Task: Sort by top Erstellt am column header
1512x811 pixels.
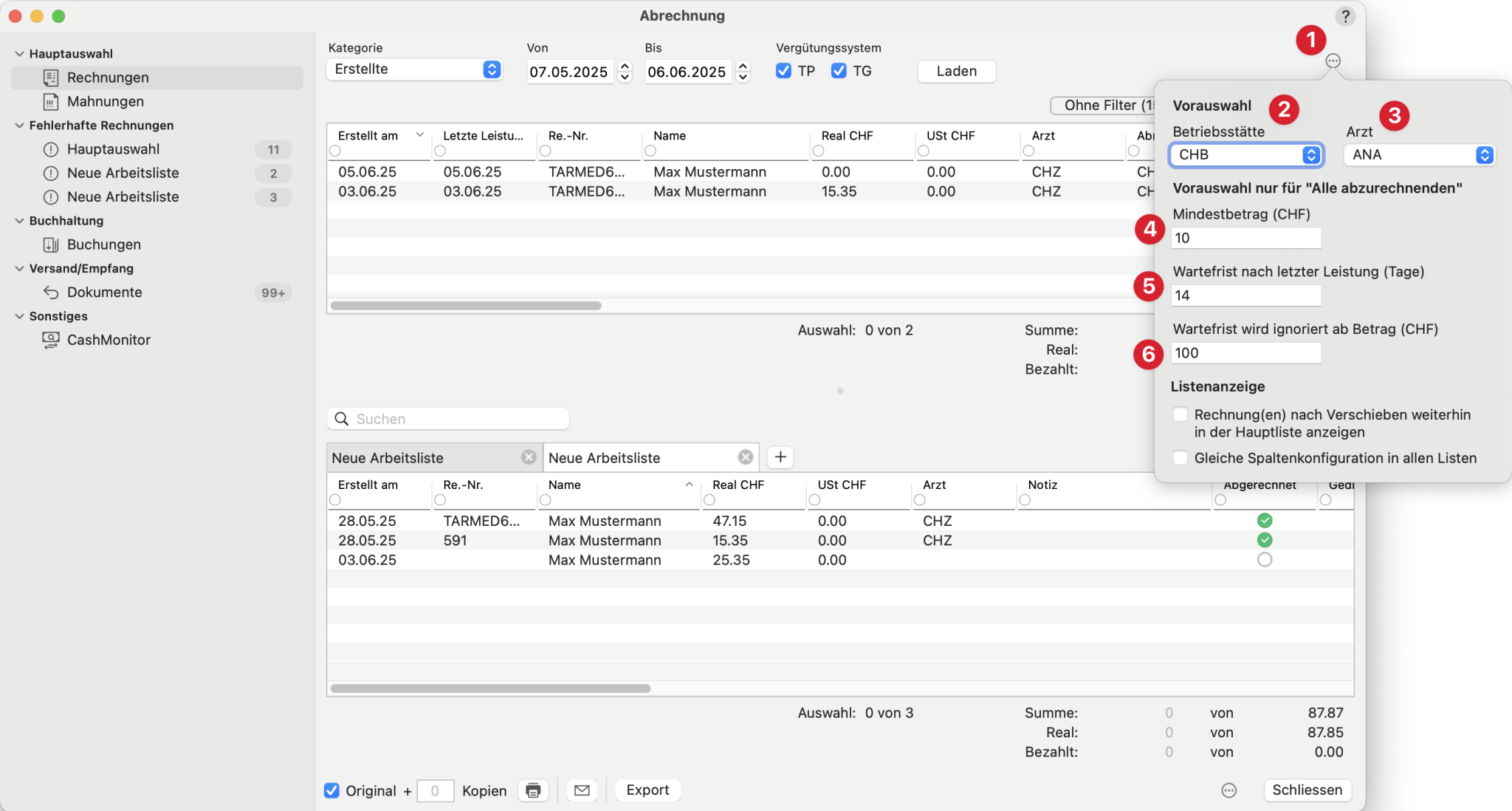Action: tap(378, 136)
